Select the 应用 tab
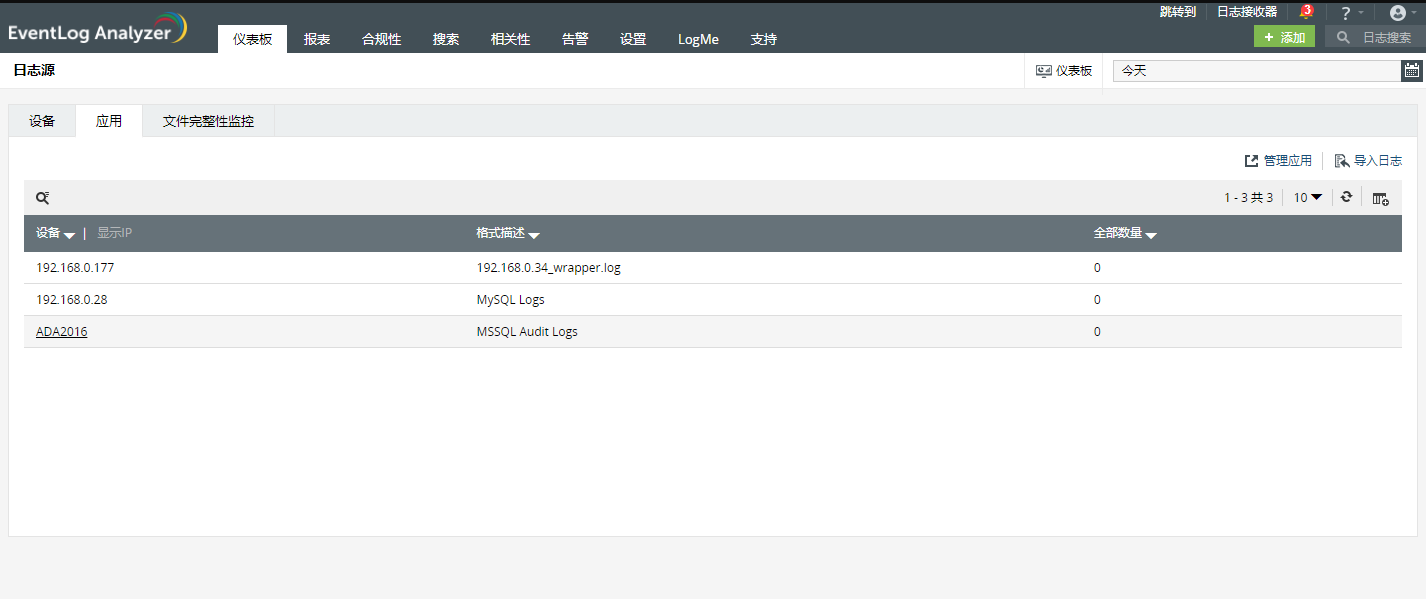The height and width of the screenshot is (599, 1426). tap(109, 121)
